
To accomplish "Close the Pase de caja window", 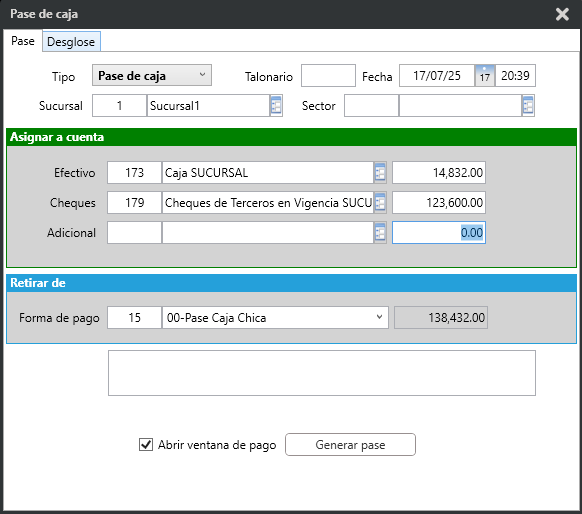I will [x=562, y=14].
